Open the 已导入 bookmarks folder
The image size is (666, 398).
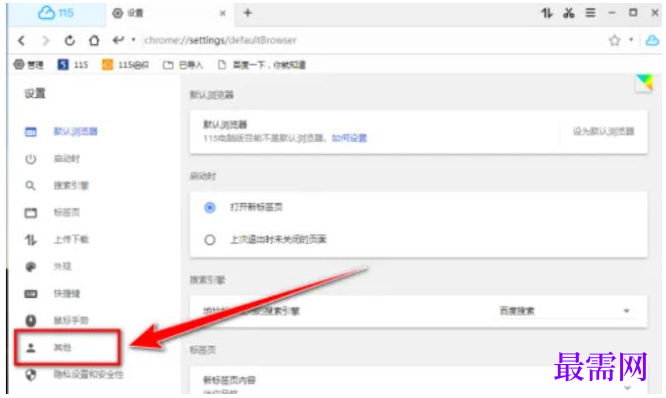(x=183, y=65)
